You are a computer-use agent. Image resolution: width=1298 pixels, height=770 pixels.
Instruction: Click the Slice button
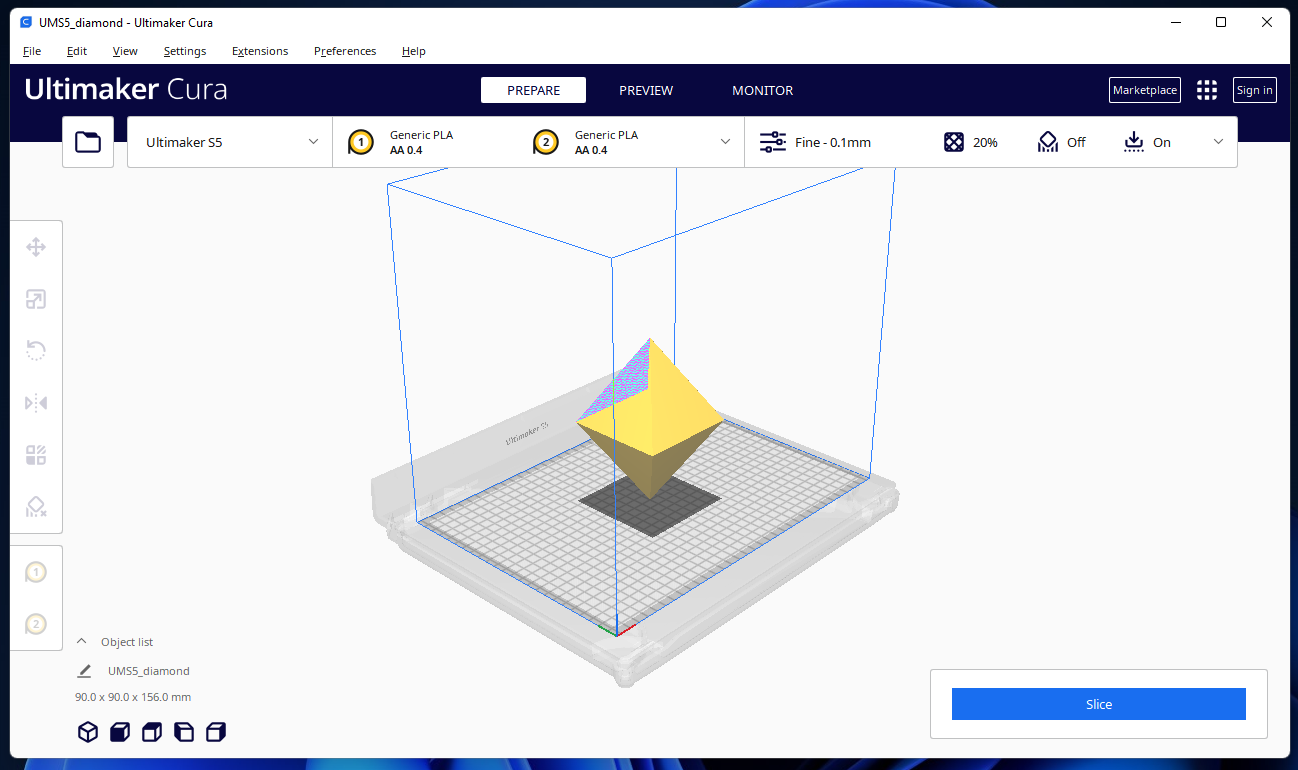1099,704
